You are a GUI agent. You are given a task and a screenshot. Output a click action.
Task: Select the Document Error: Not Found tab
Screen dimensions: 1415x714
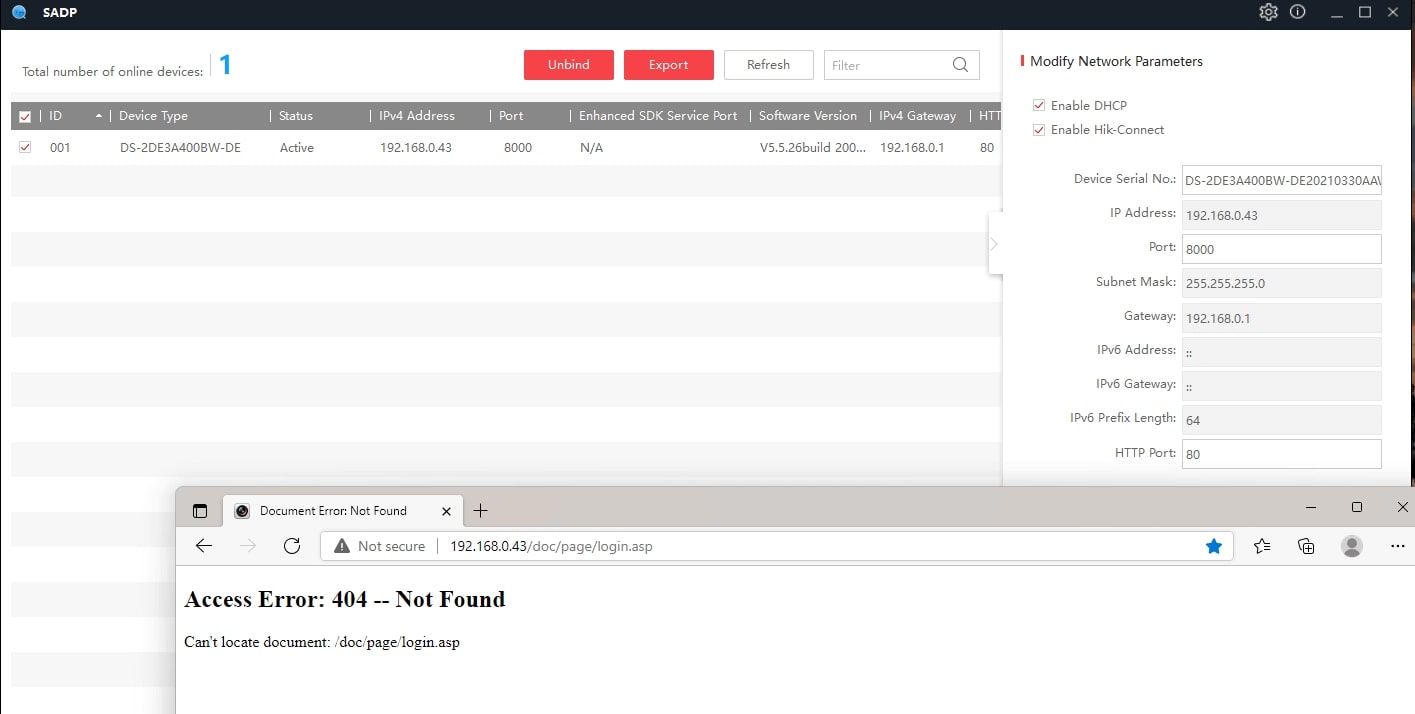coord(332,511)
